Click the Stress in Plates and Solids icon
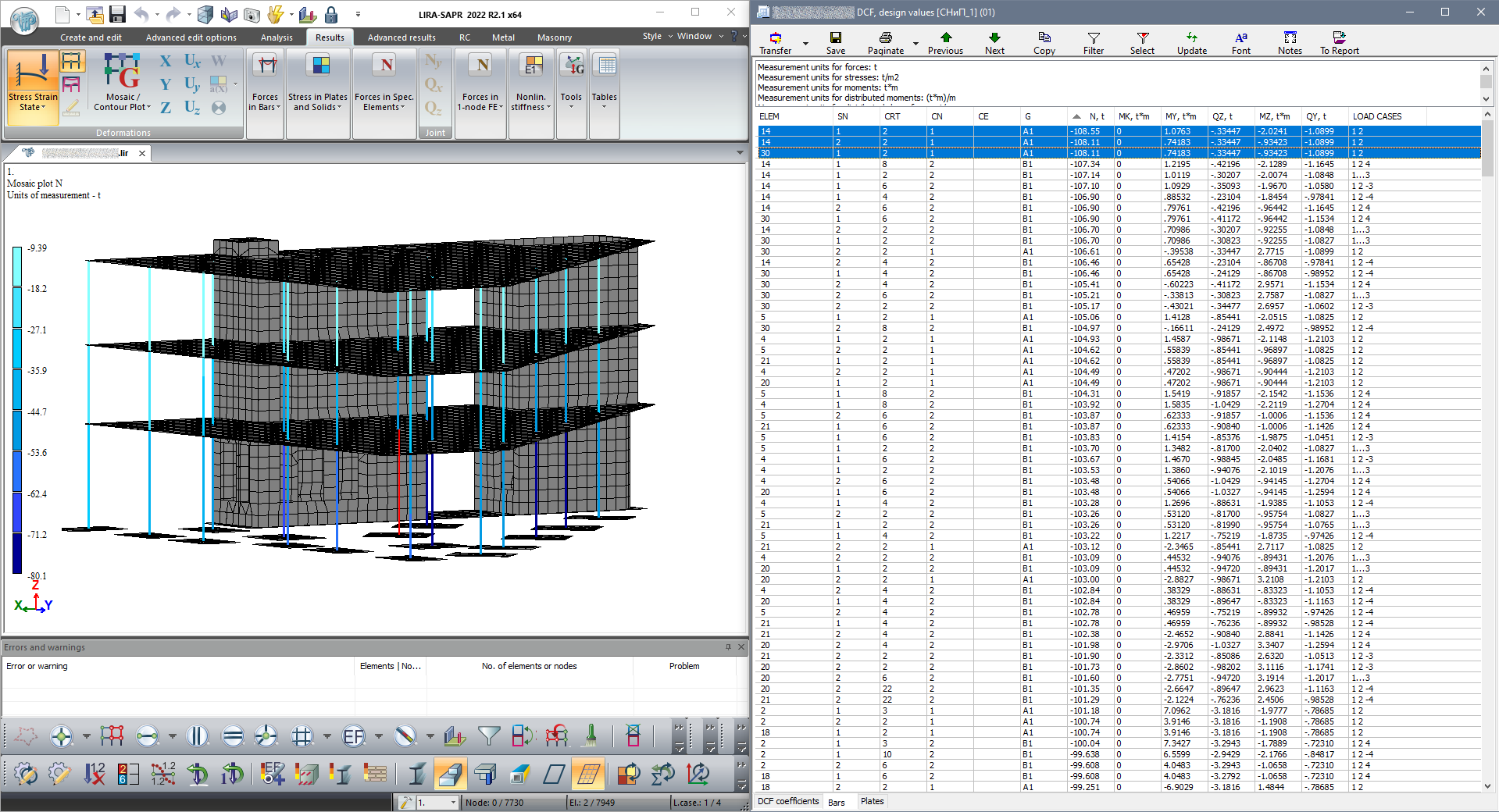Image resolution: width=1499 pixels, height=812 pixels. pyautogui.click(x=320, y=66)
